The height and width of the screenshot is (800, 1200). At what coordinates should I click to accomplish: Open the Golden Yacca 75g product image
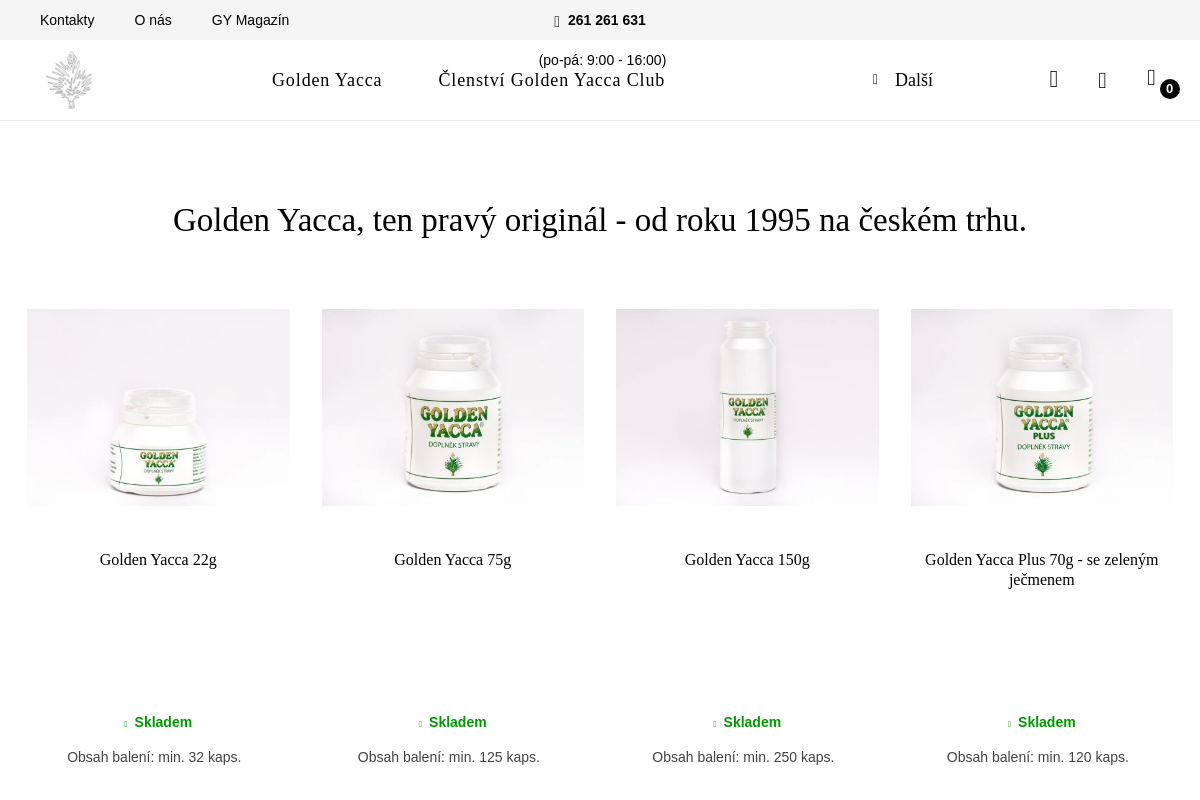(x=453, y=407)
